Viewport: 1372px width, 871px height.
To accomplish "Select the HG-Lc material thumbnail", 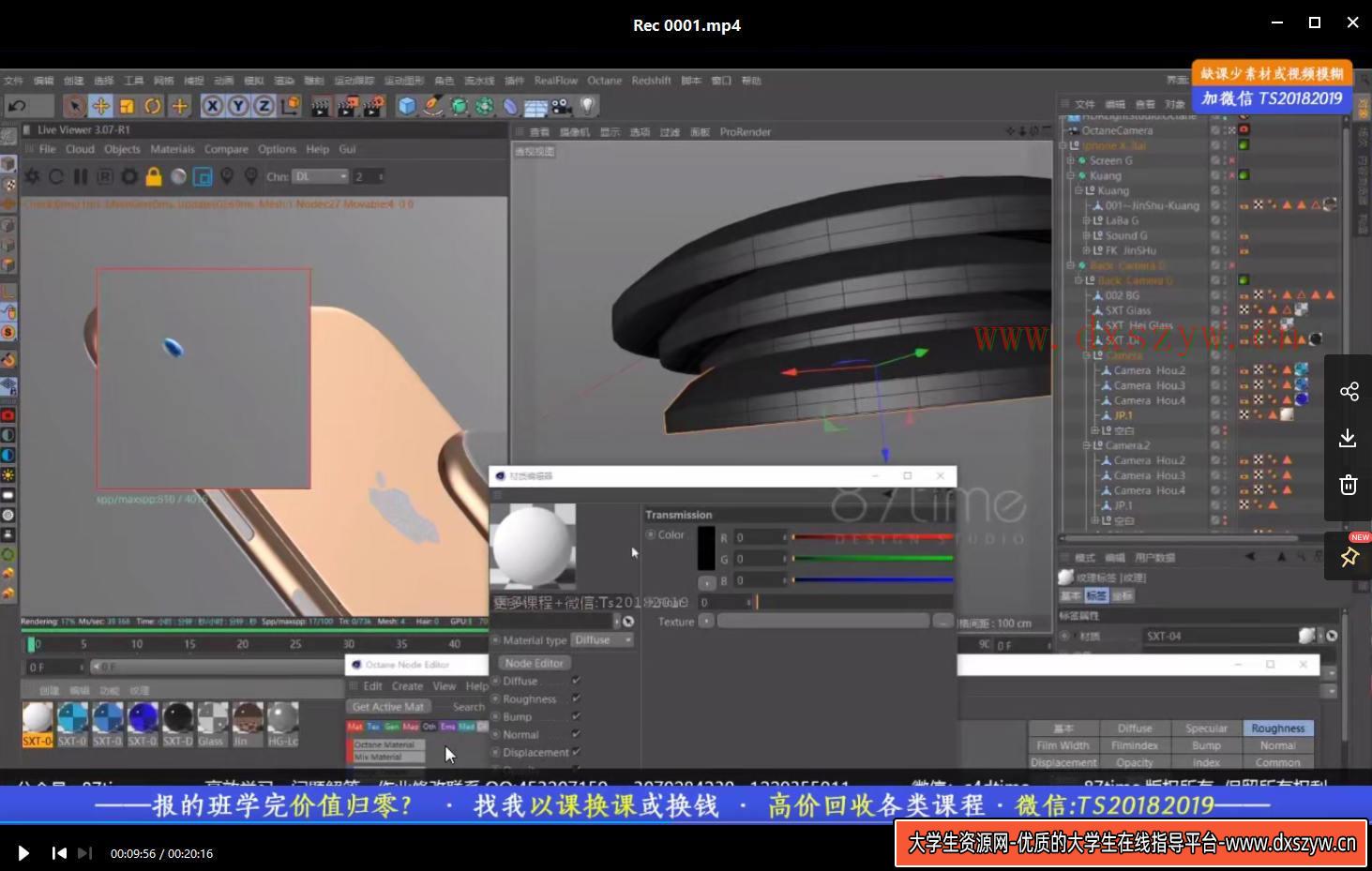I will [282, 724].
